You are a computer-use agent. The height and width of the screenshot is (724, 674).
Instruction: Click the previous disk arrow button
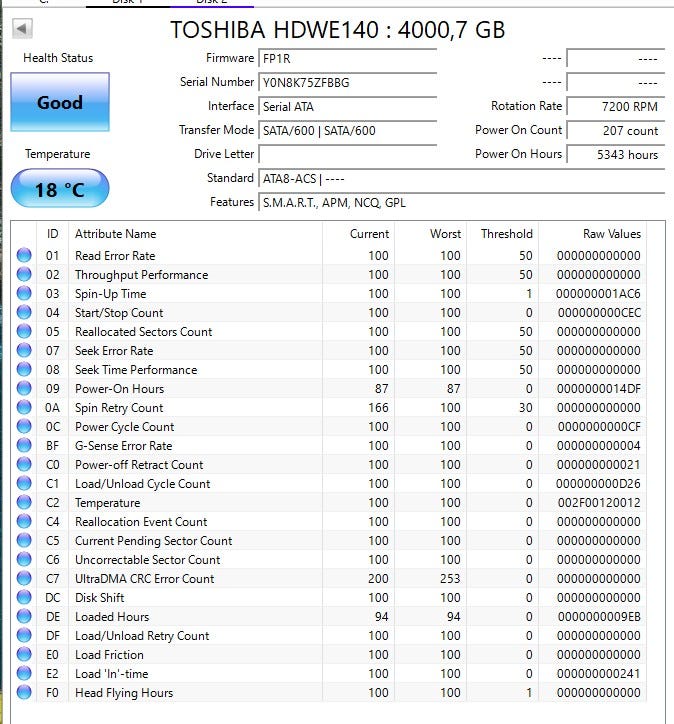point(22,29)
